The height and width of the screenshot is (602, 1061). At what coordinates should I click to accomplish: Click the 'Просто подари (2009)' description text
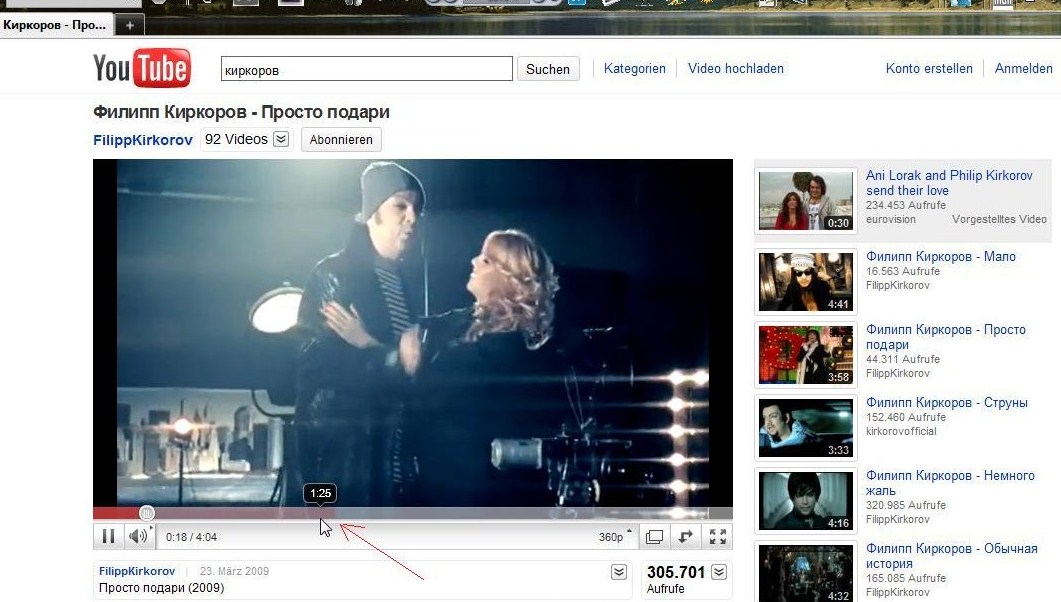point(161,588)
